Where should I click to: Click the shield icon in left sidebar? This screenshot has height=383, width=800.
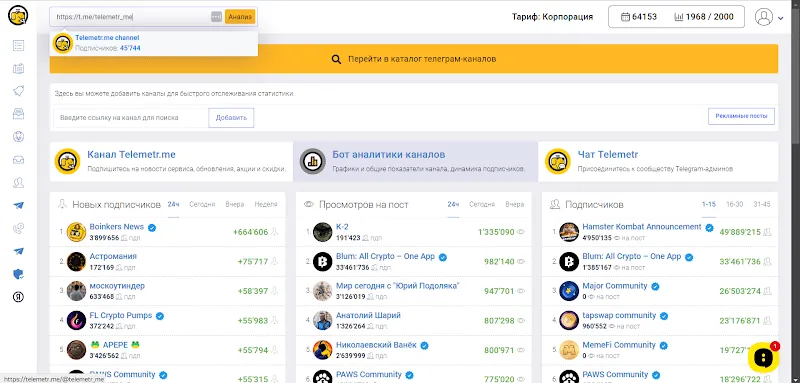[x=18, y=274]
